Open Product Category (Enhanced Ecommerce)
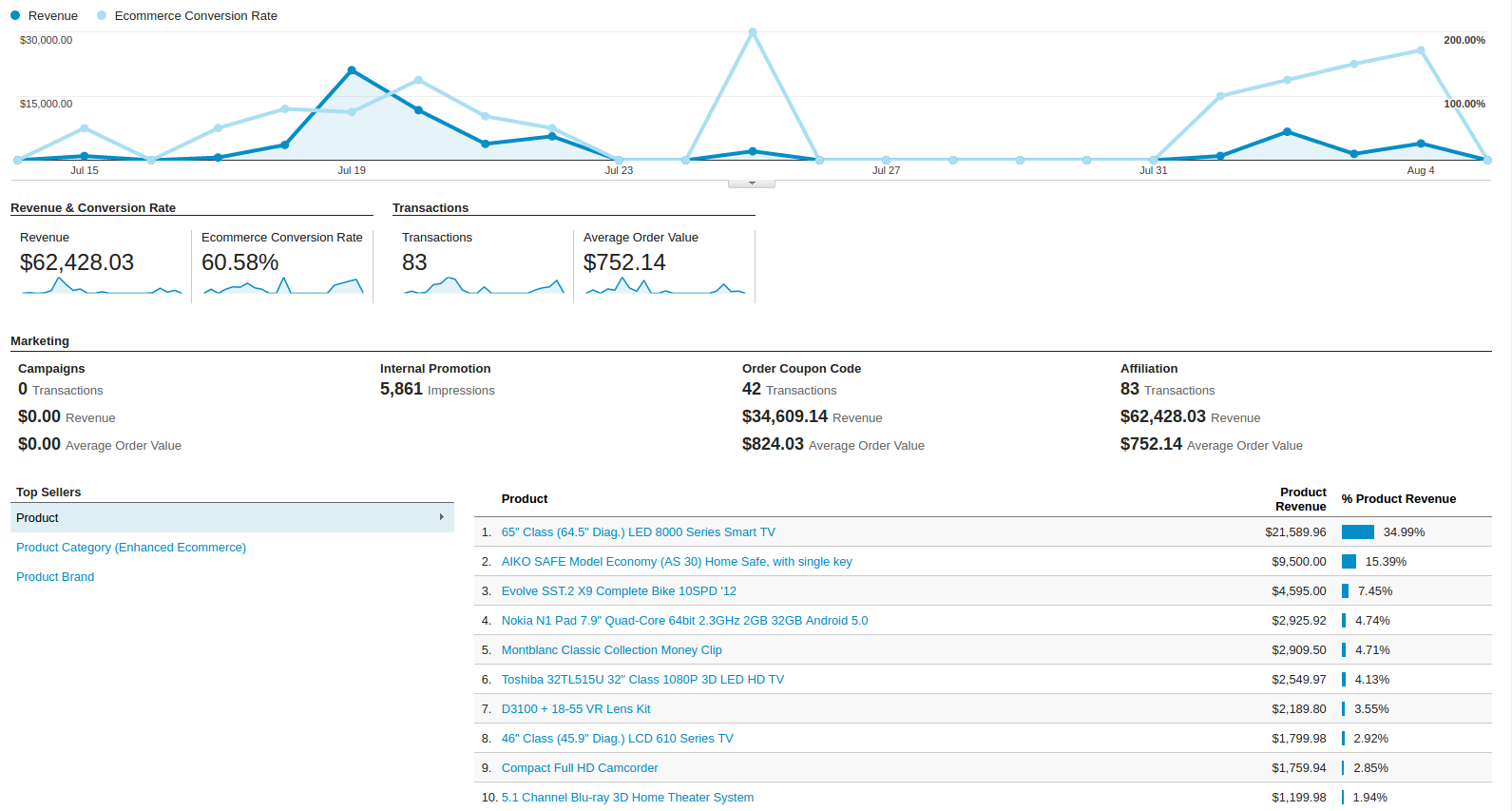The height and width of the screenshot is (811, 1512). click(131, 548)
